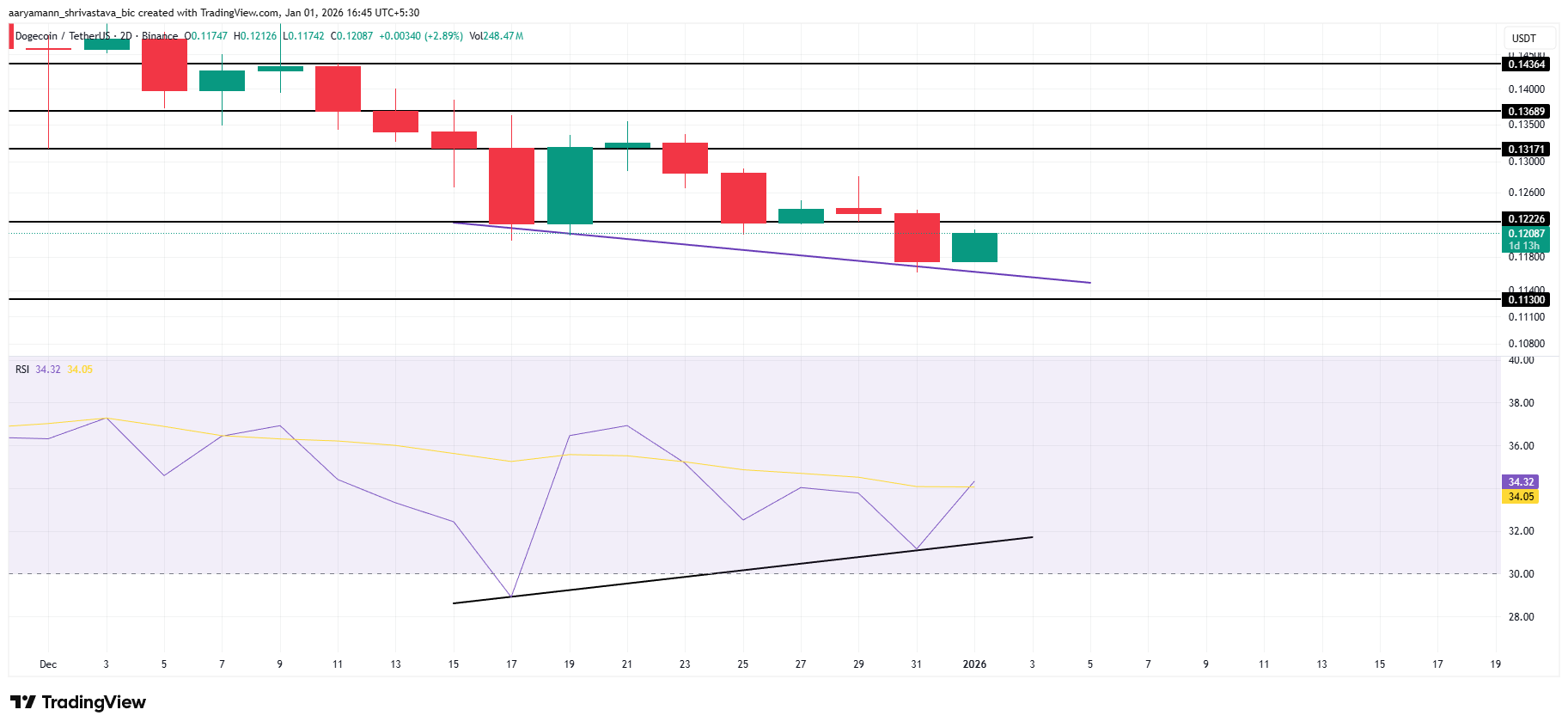Image resolution: width=1568 pixels, height=728 pixels.
Task: Click the 0.13171 price level label
Action: [x=1526, y=150]
